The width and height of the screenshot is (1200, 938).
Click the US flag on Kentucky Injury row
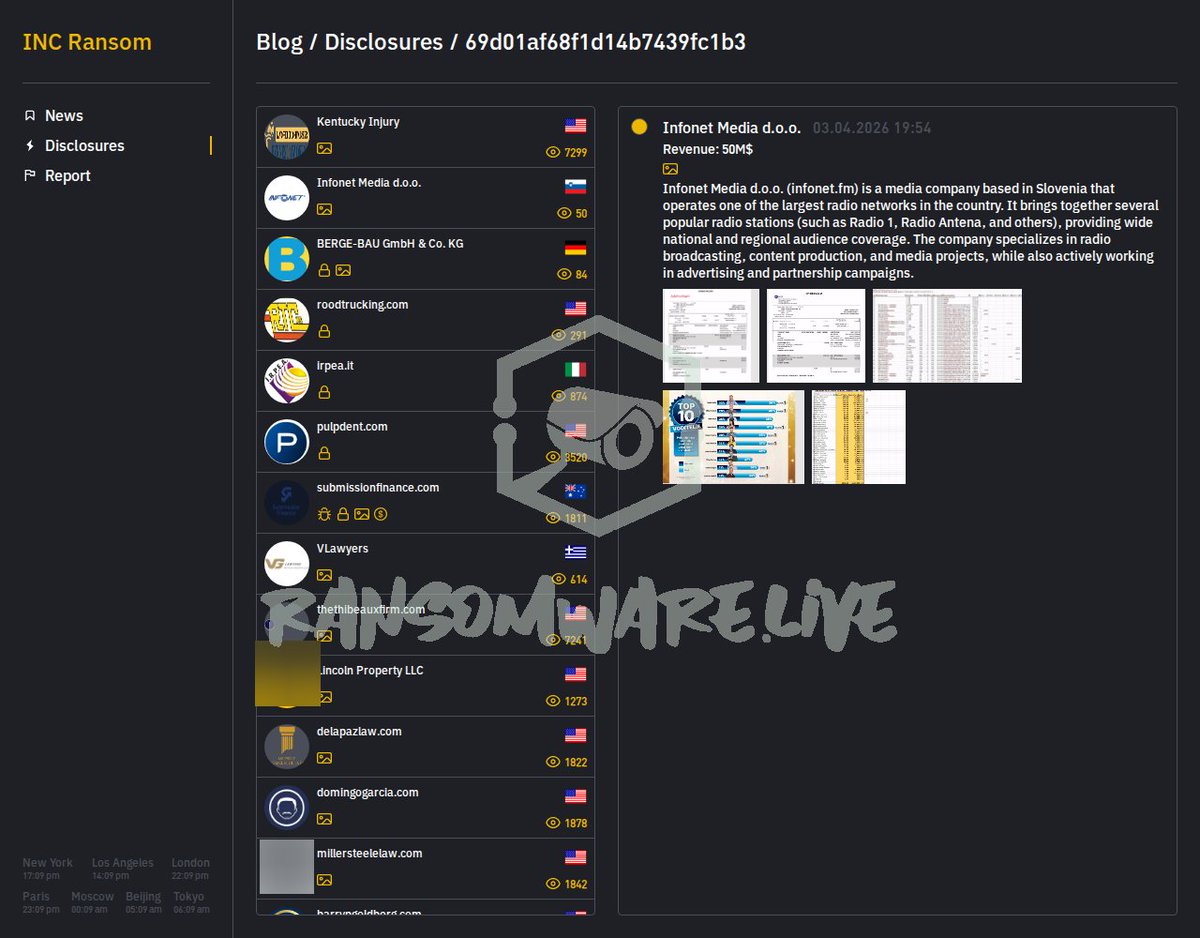[x=575, y=126]
